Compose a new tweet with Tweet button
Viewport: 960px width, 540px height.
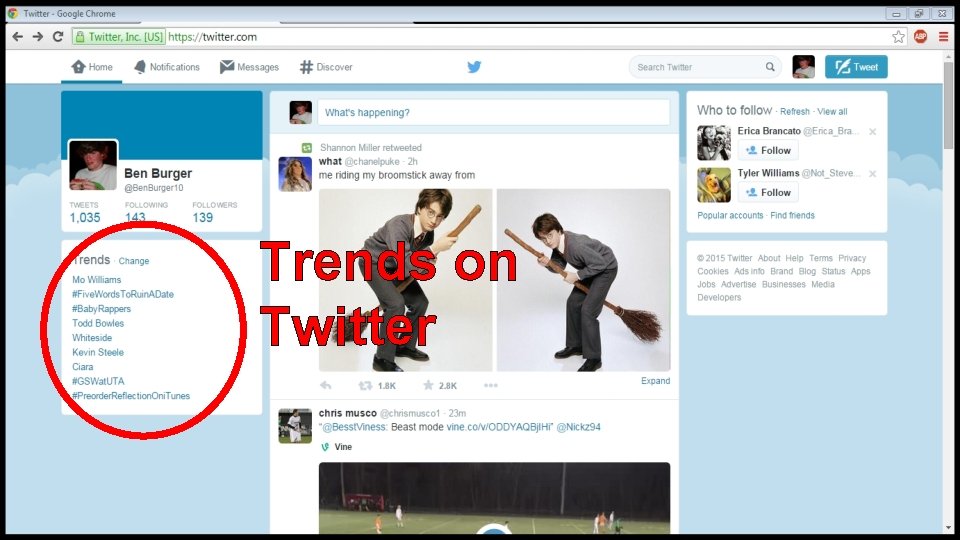point(856,67)
